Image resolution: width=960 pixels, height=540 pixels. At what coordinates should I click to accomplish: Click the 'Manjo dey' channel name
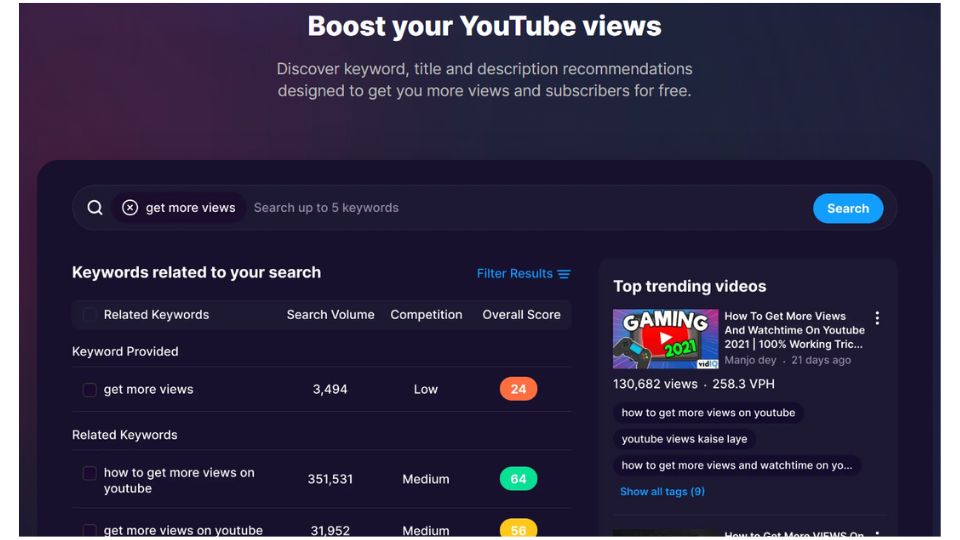tap(750, 360)
